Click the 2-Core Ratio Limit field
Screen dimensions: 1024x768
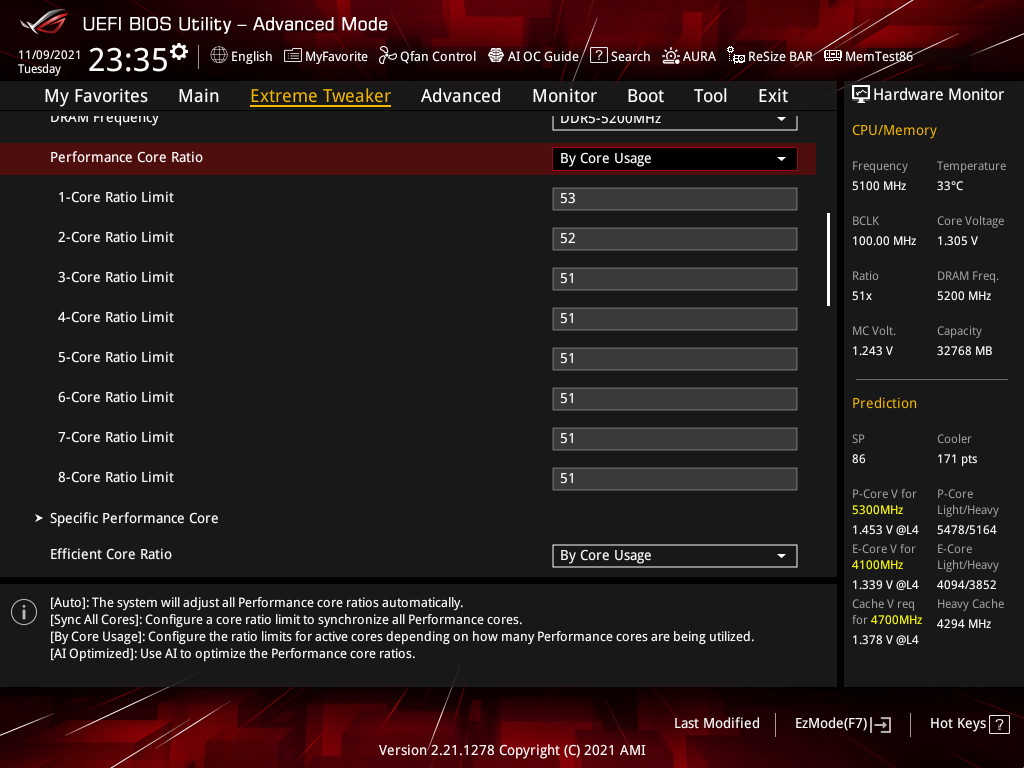pyautogui.click(x=675, y=238)
